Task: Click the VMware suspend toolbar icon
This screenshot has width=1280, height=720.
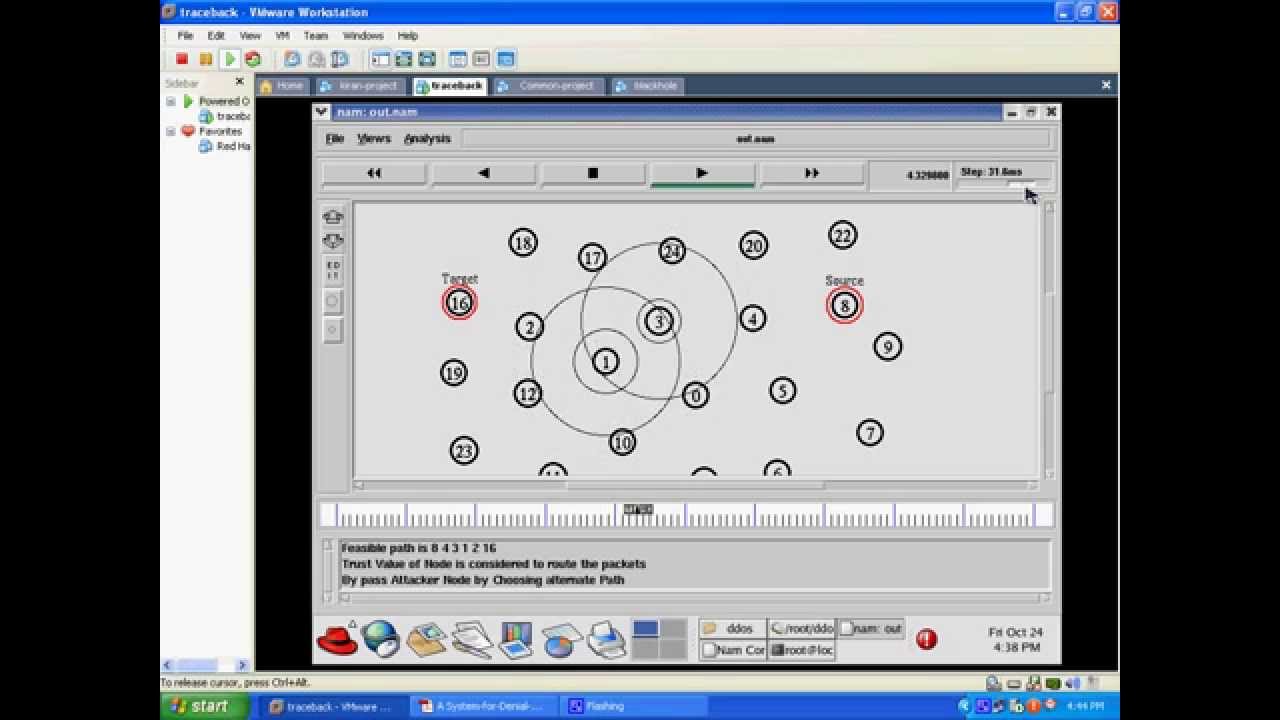Action: [x=206, y=60]
